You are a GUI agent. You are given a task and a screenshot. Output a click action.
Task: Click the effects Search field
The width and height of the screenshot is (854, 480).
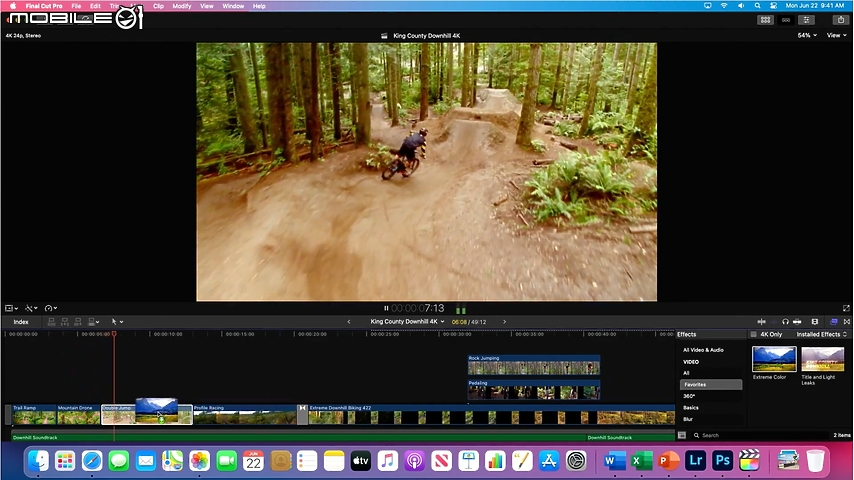pos(760,435)
